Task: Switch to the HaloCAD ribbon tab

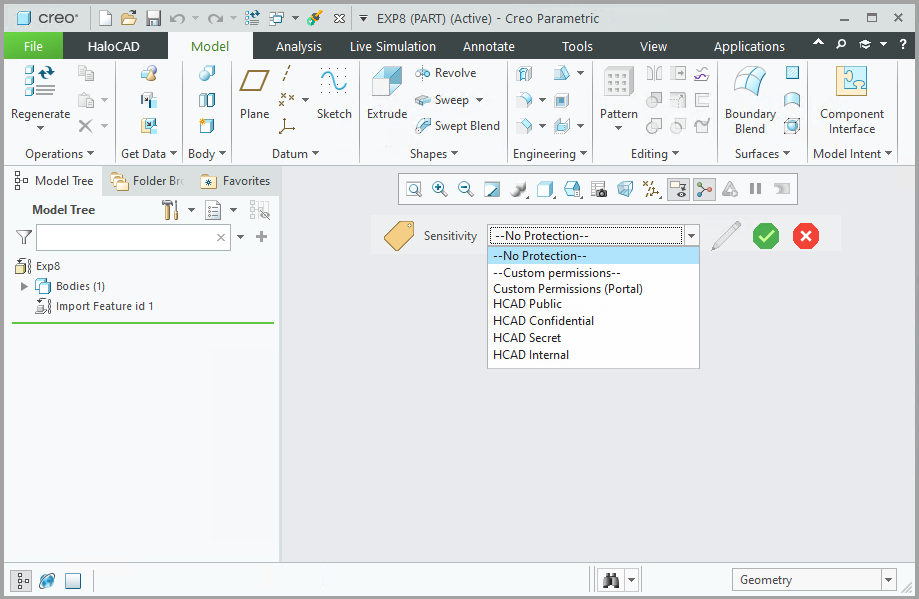Action: pos(115,46)
